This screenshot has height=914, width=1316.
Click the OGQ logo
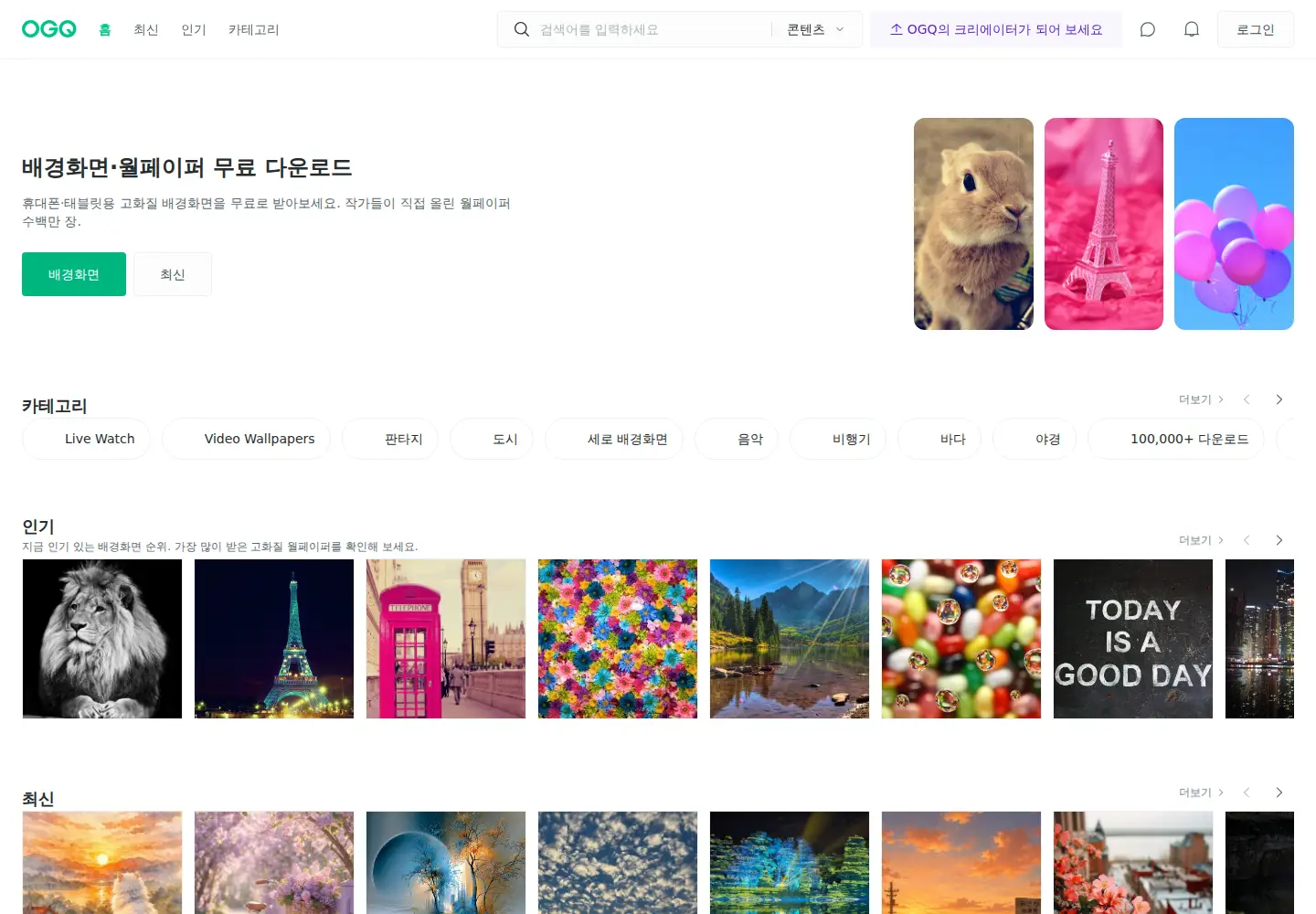click(49, 29)
